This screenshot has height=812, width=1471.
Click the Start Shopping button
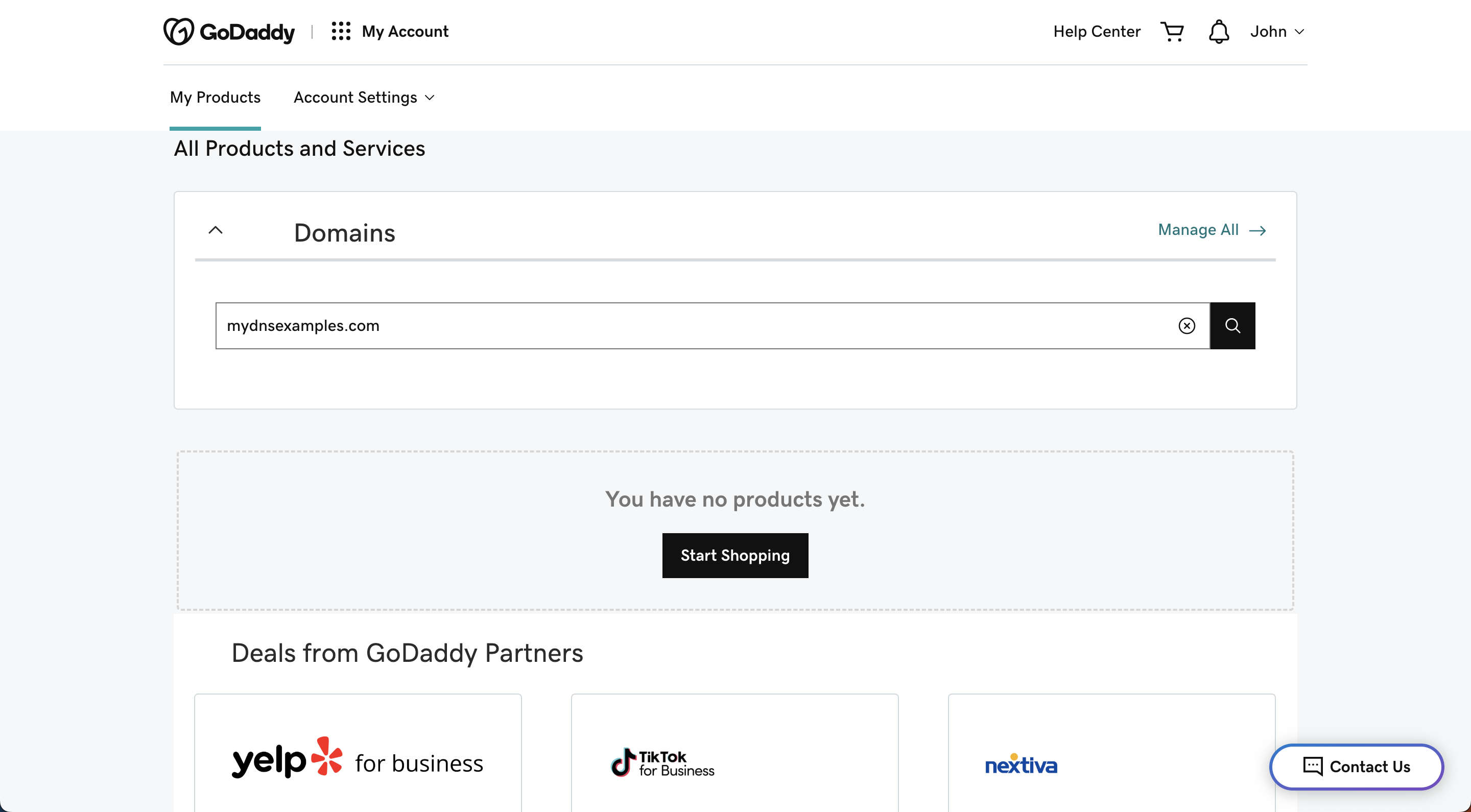click(735, 555)
